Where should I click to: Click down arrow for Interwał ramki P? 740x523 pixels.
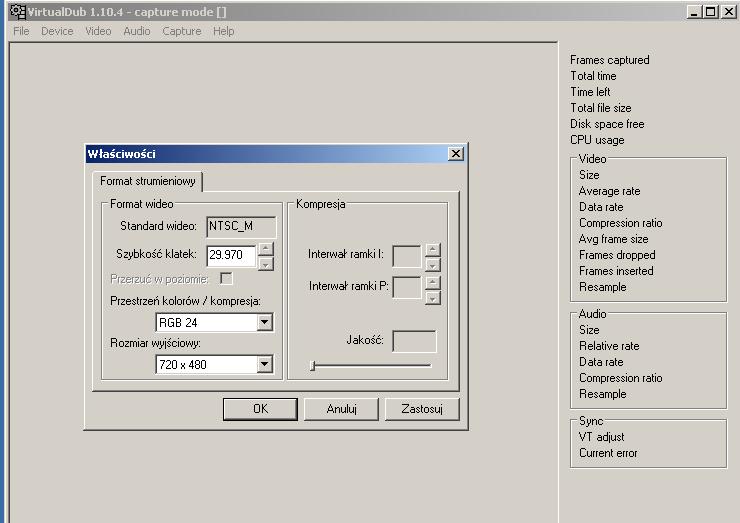[432, 297]
